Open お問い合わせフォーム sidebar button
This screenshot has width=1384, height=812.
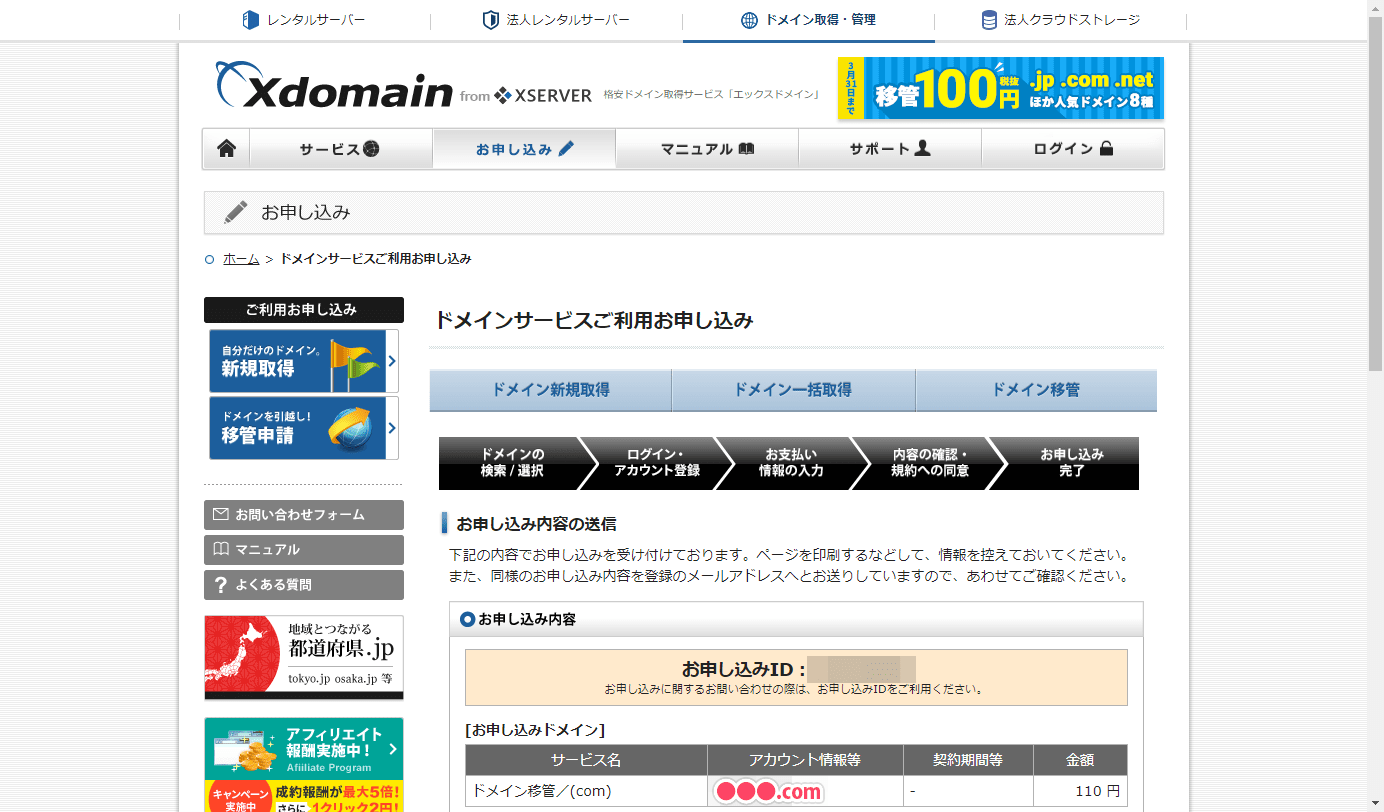pos(303,515)
